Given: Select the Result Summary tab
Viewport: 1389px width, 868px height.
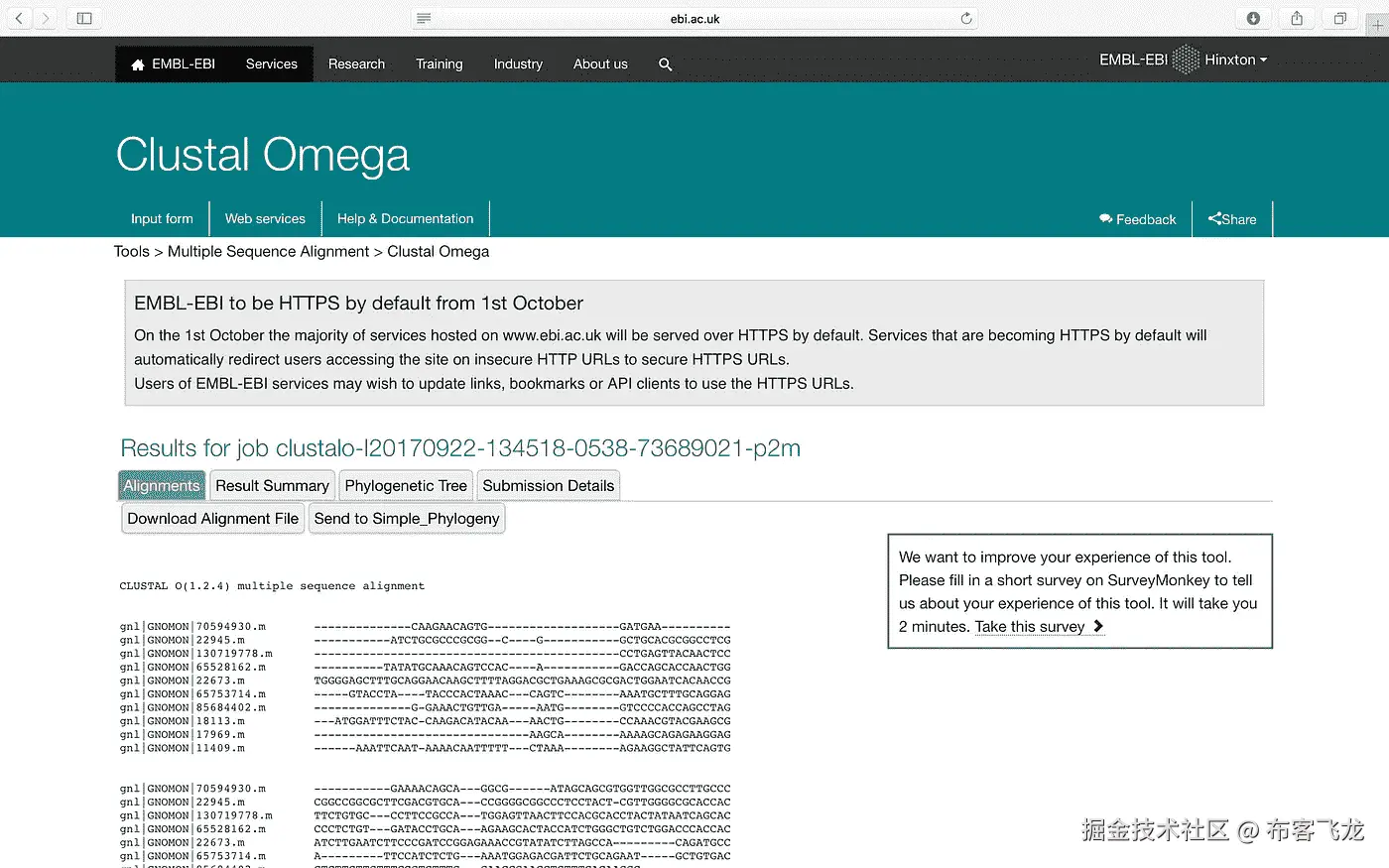Looking at the screenshot, I should tap(272, 485).
